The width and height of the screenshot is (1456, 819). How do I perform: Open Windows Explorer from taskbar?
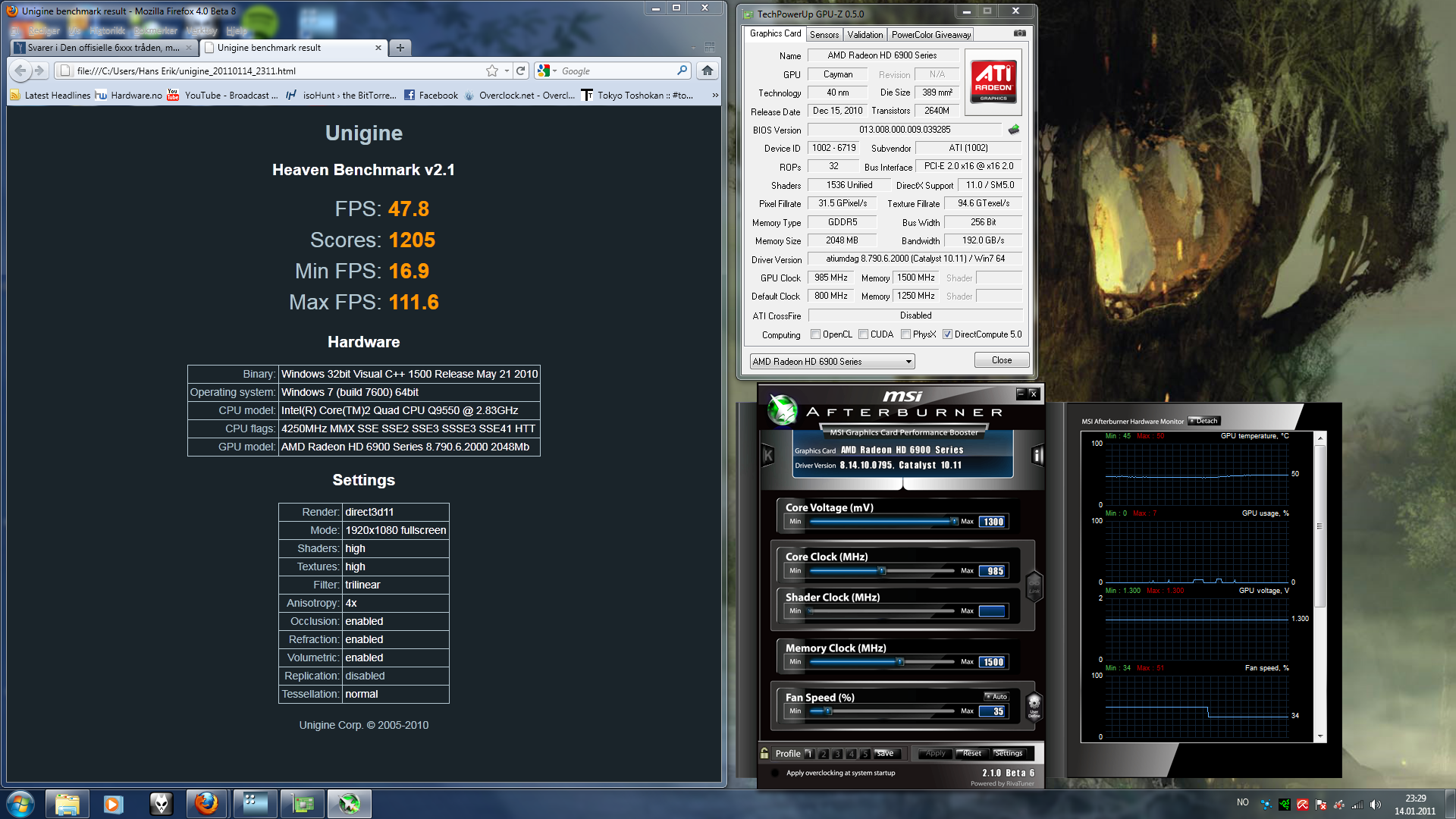click(x=67, y=804)
